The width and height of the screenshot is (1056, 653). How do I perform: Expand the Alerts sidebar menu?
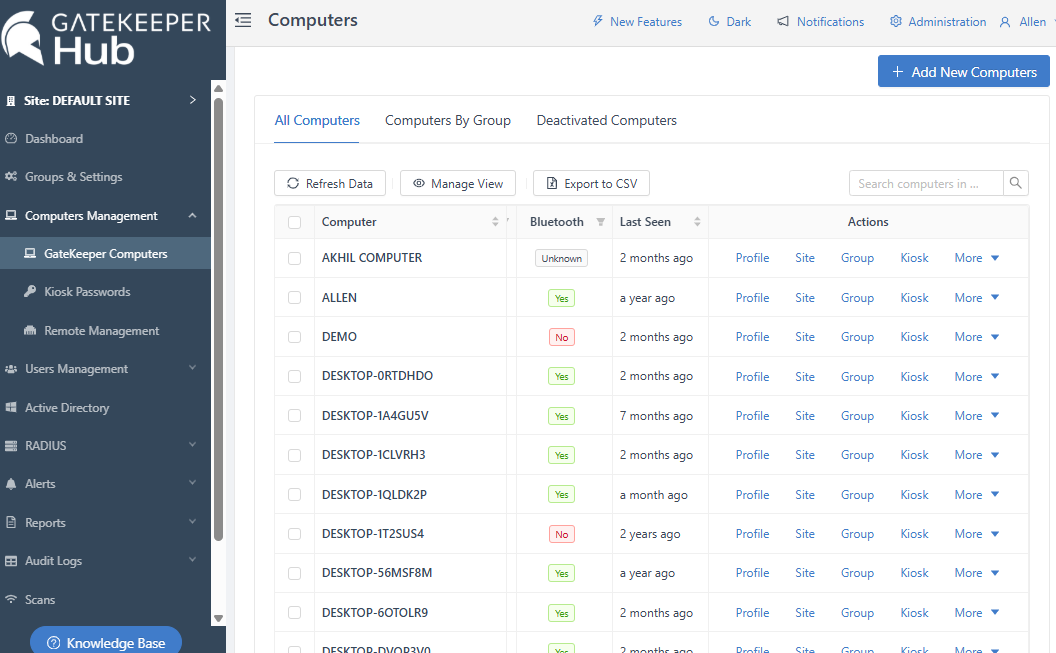tap(193, 483)
